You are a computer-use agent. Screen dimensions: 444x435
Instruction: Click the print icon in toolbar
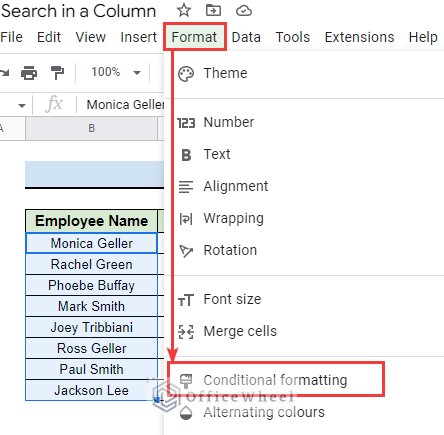29,73
